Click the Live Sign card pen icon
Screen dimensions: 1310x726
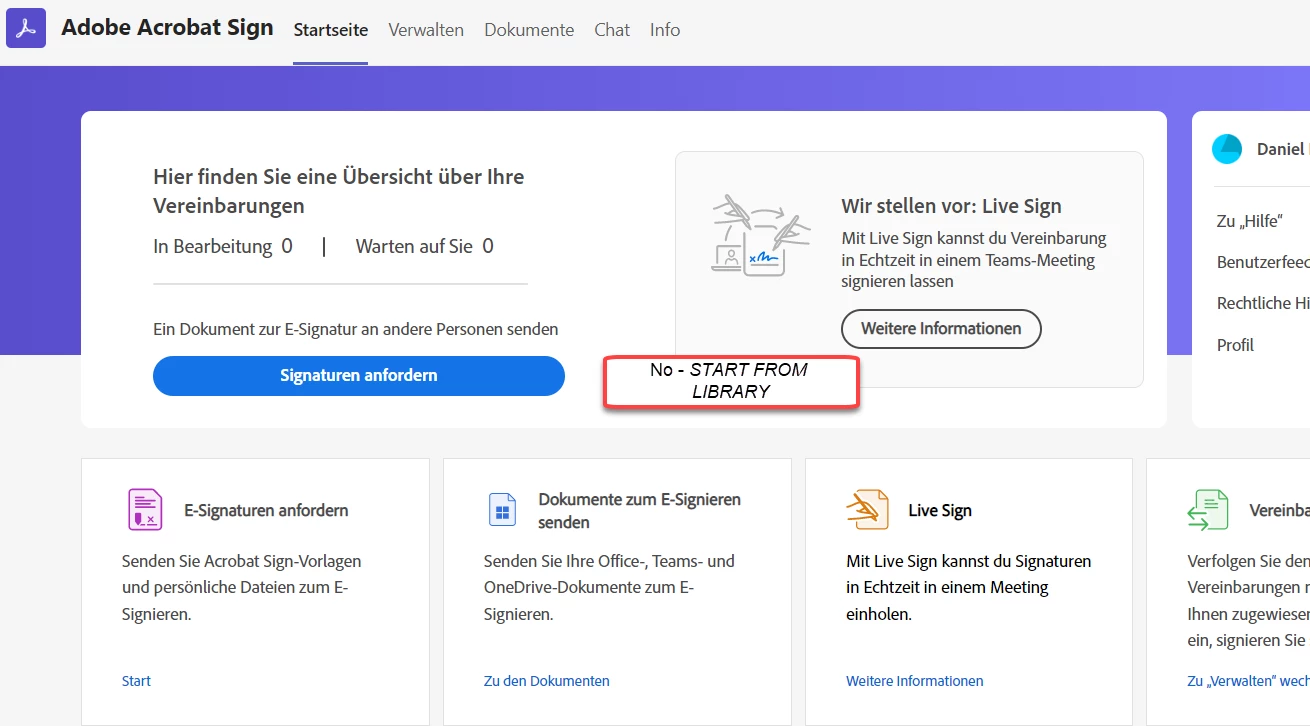tap(866, 510)
